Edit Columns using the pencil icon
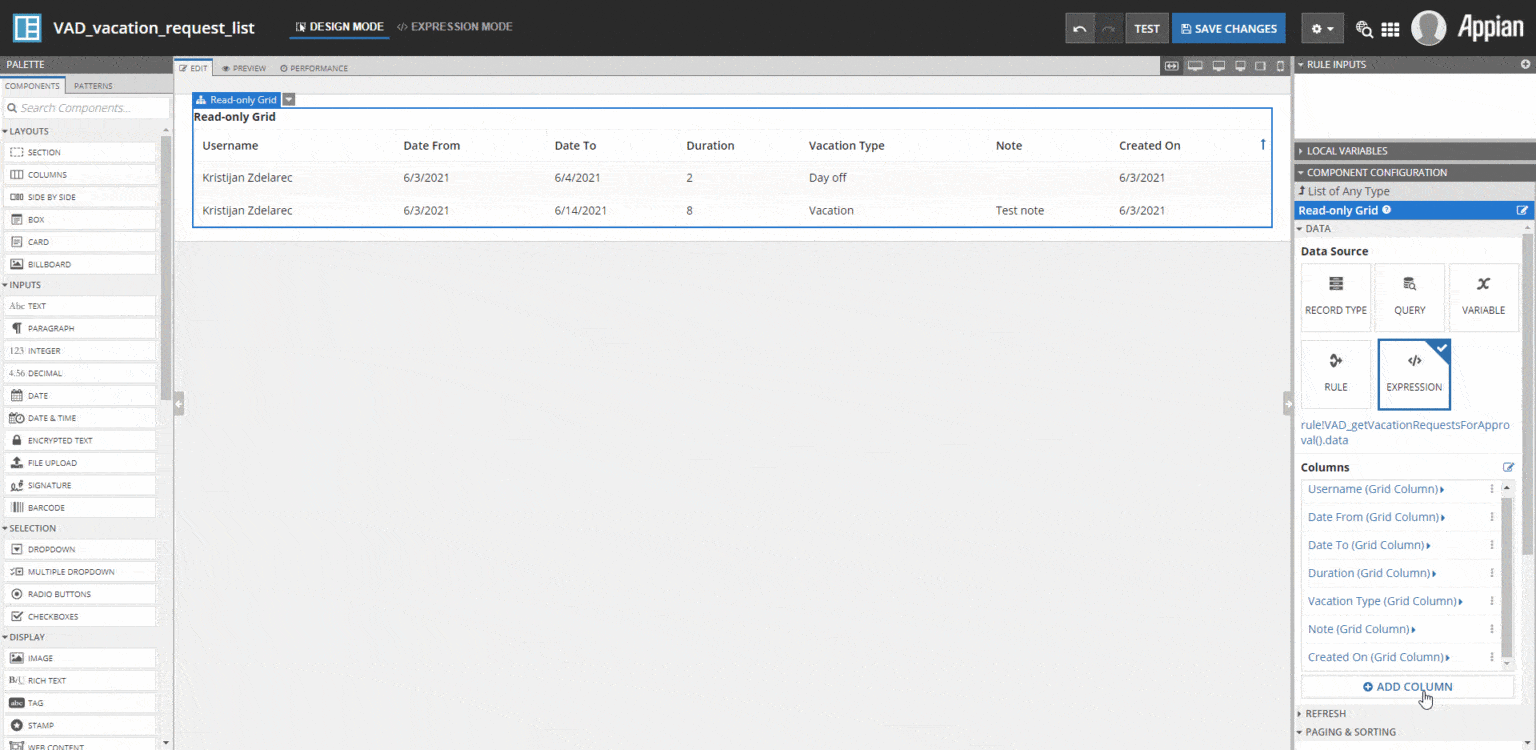This screenshot has width=1536, height=750. coord(1509,467)
